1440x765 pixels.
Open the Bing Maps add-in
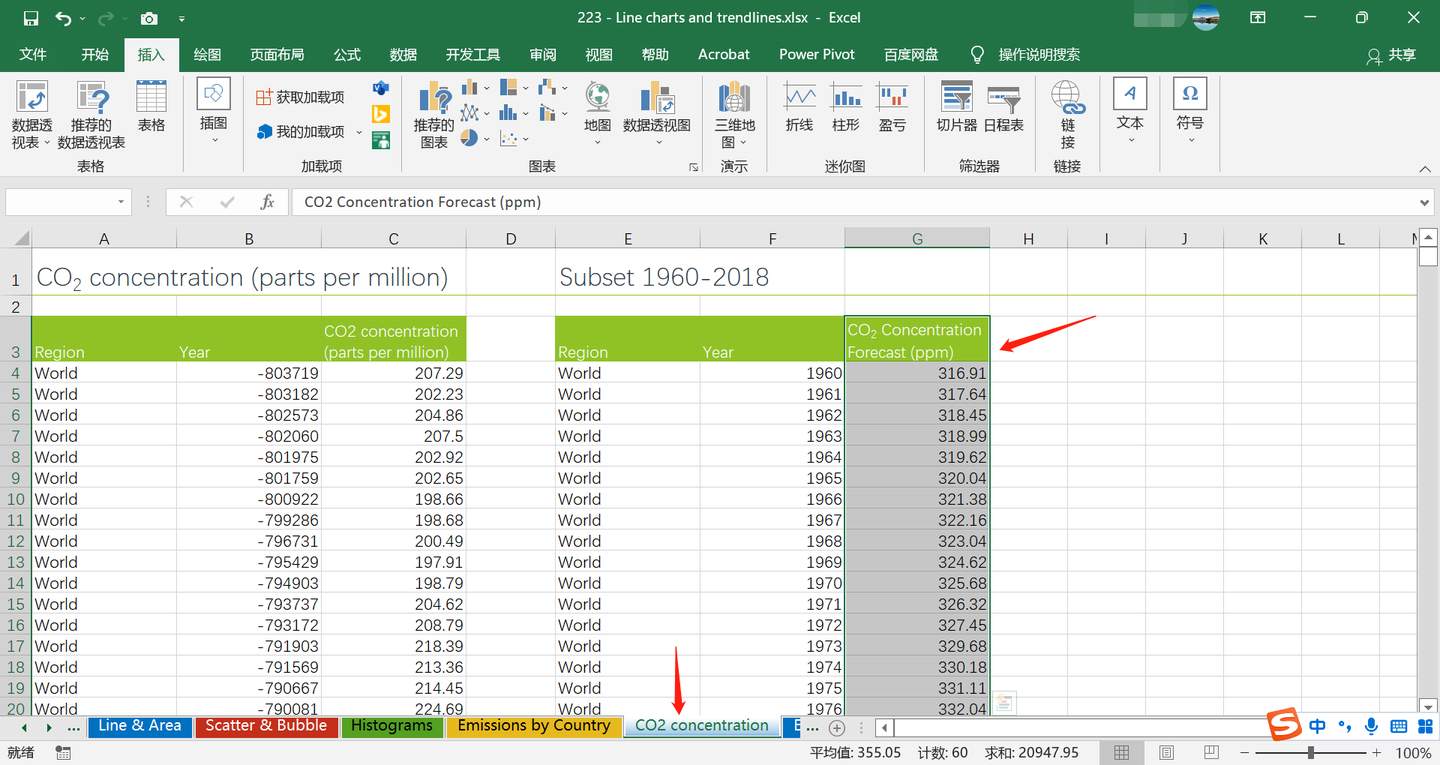[x=380, y=114]
